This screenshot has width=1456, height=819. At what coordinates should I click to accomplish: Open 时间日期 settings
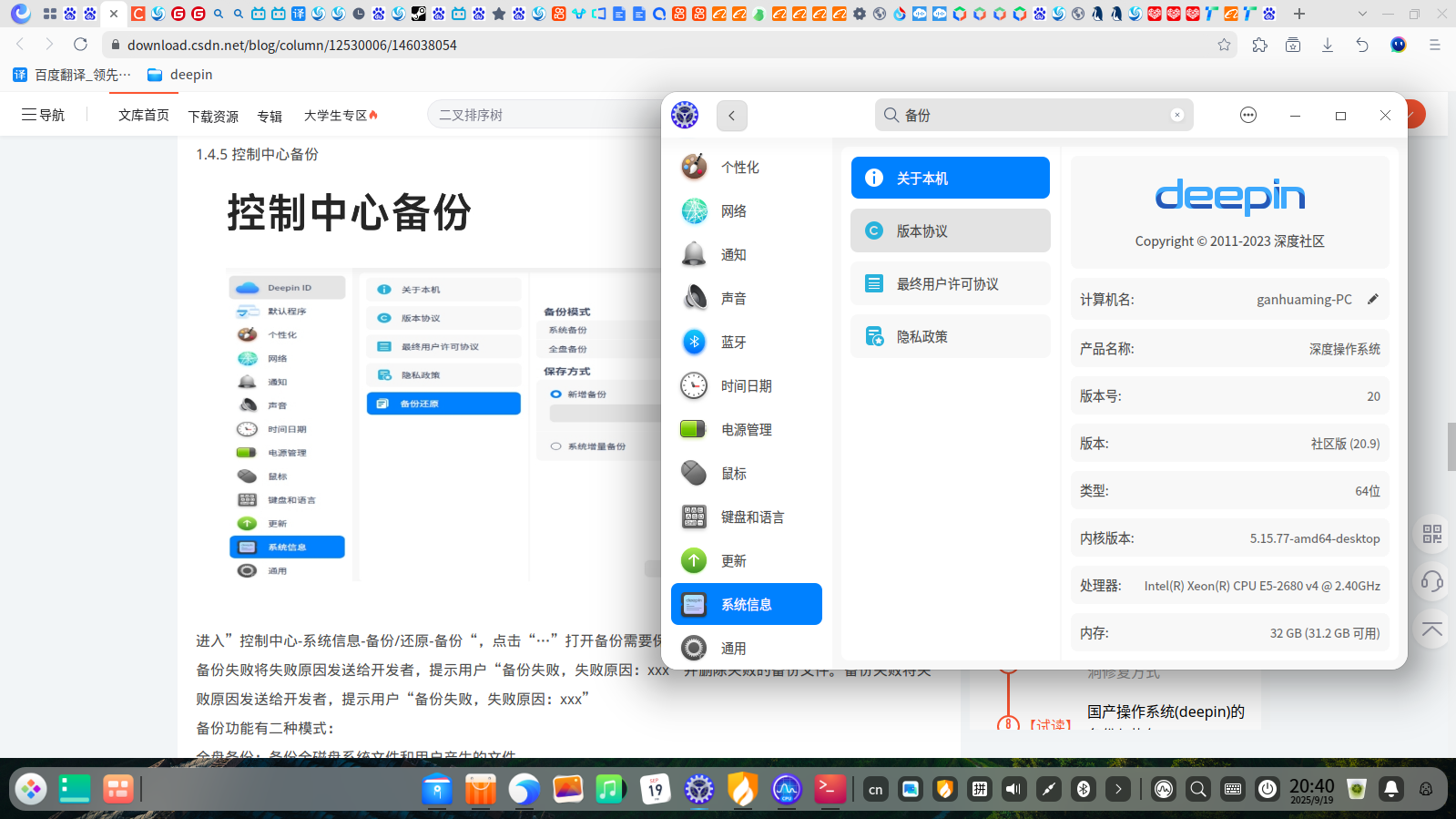coord(746,386)
